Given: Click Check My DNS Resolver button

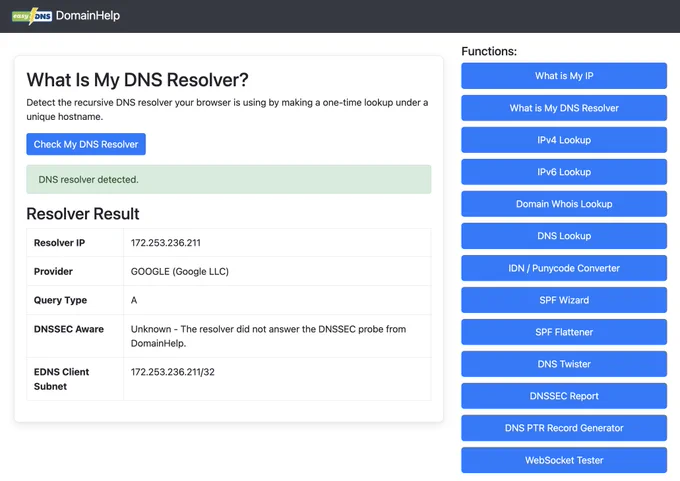Looking at the screenshot, I should (x=86, y=144).
